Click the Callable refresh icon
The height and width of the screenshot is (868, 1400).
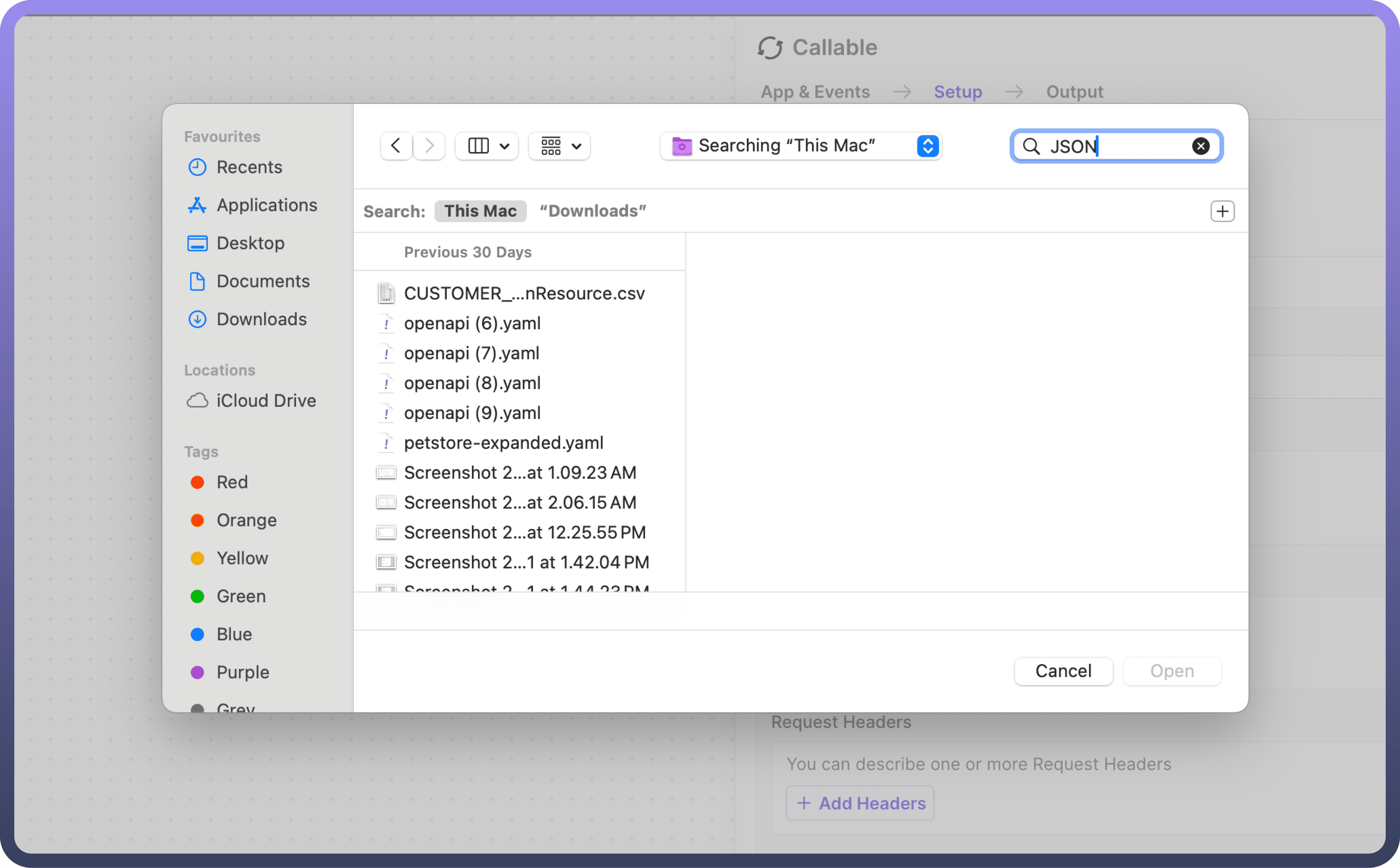pyautogui.click(x=770, y=48)
